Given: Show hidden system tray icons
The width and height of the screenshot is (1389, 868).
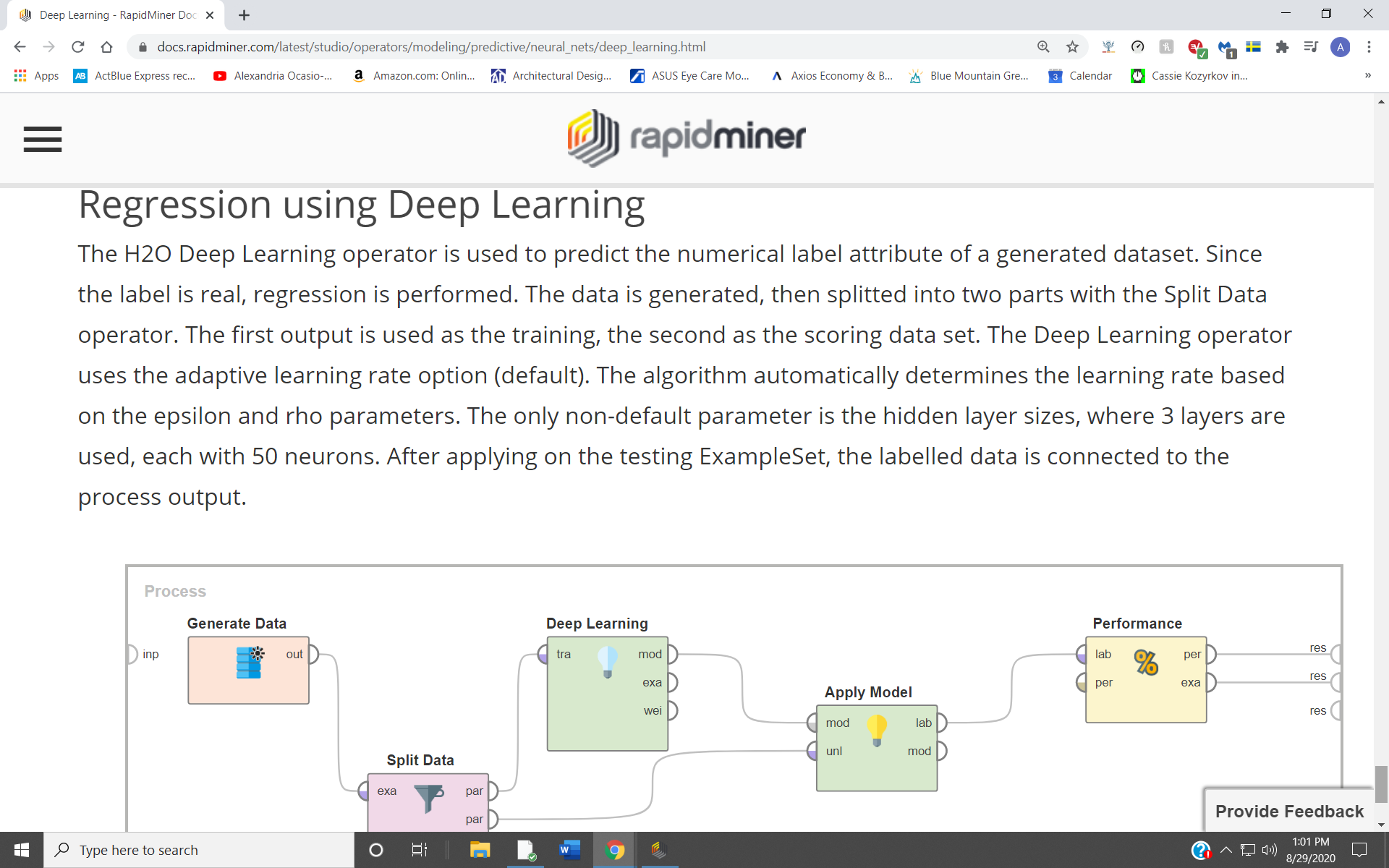Looking at the screenshot, I should point(1226,850).
